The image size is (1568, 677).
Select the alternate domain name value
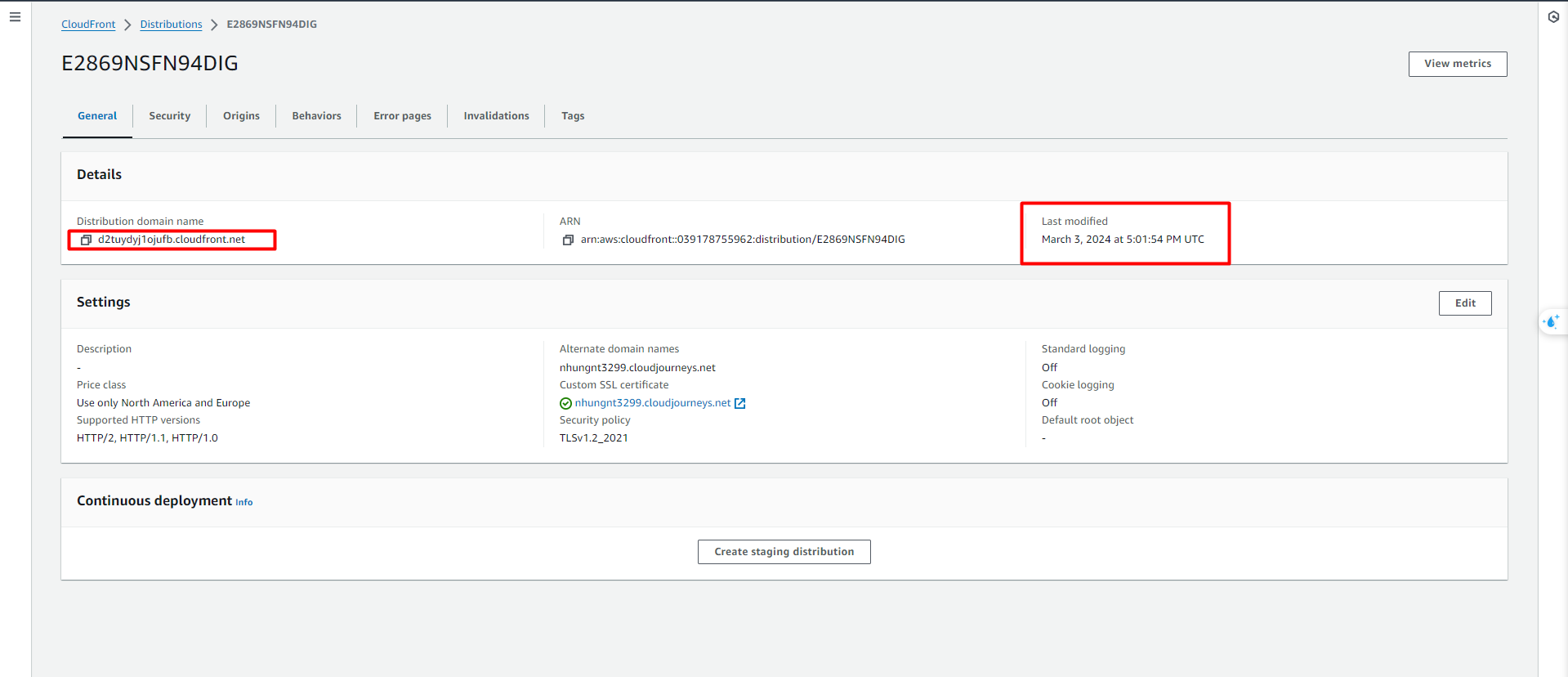[x=637, y=368]
